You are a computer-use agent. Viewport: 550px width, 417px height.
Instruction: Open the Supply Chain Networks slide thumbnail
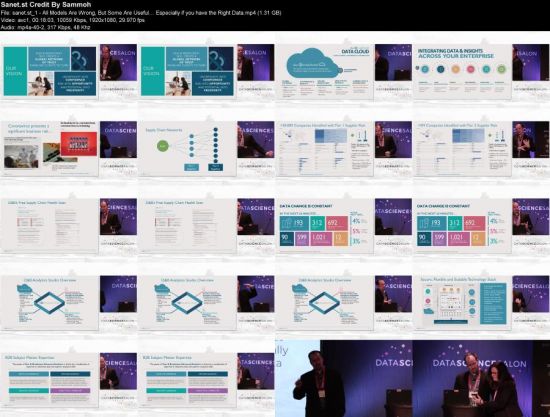click(x=207, y=149)
